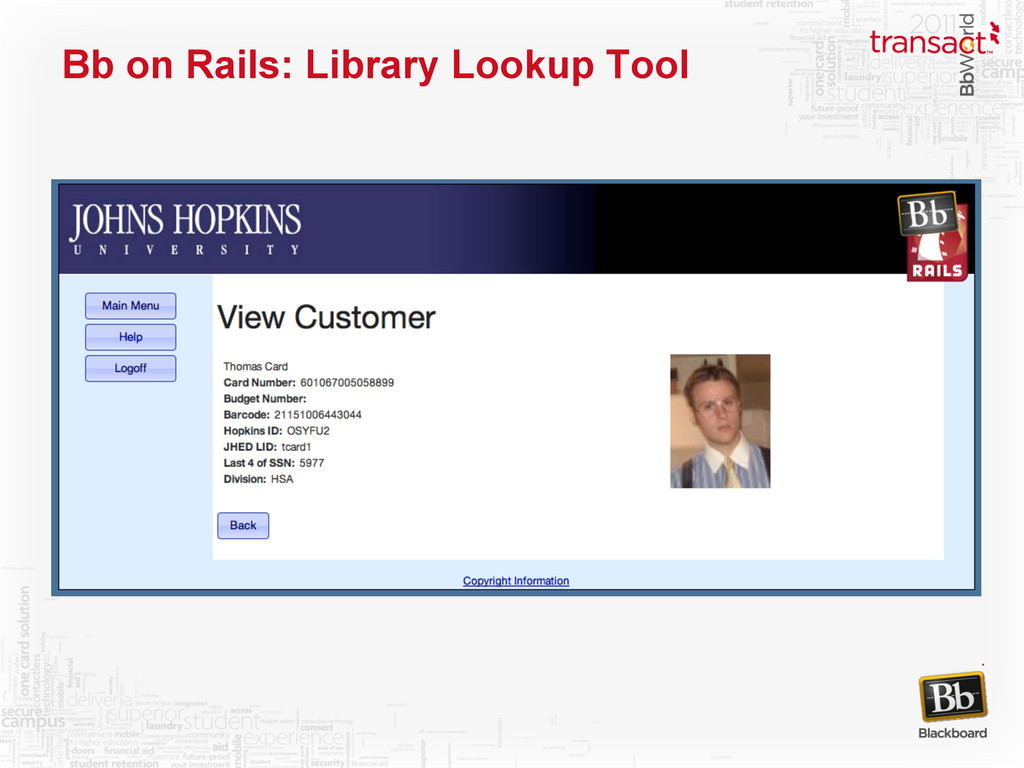
Task: Click the Help button
Action: point(131,337)
